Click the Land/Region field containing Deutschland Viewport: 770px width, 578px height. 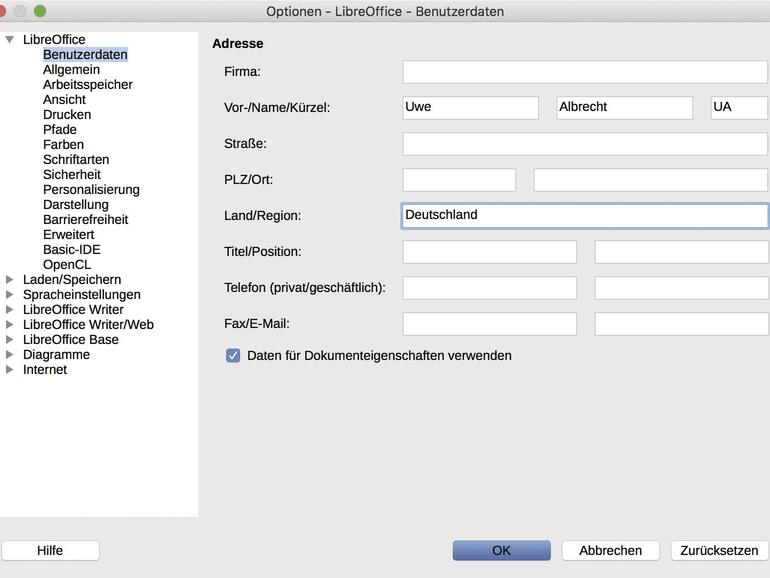(x=585, y=216)
